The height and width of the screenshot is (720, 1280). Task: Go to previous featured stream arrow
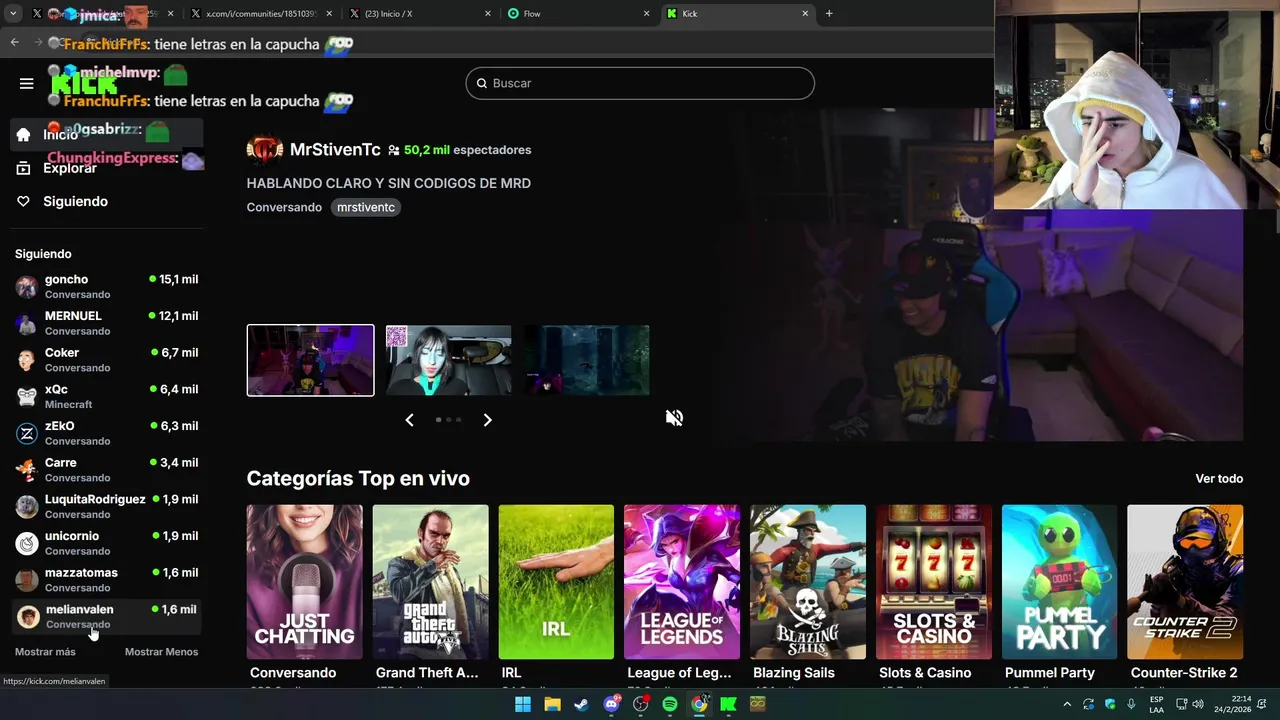coord(409,420)
